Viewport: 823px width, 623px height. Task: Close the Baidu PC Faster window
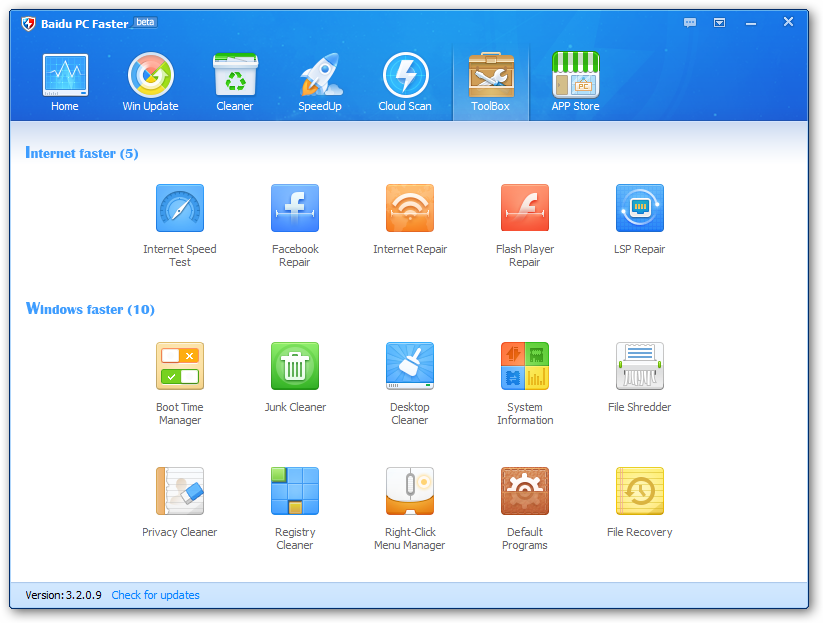[x=788, y=22]
